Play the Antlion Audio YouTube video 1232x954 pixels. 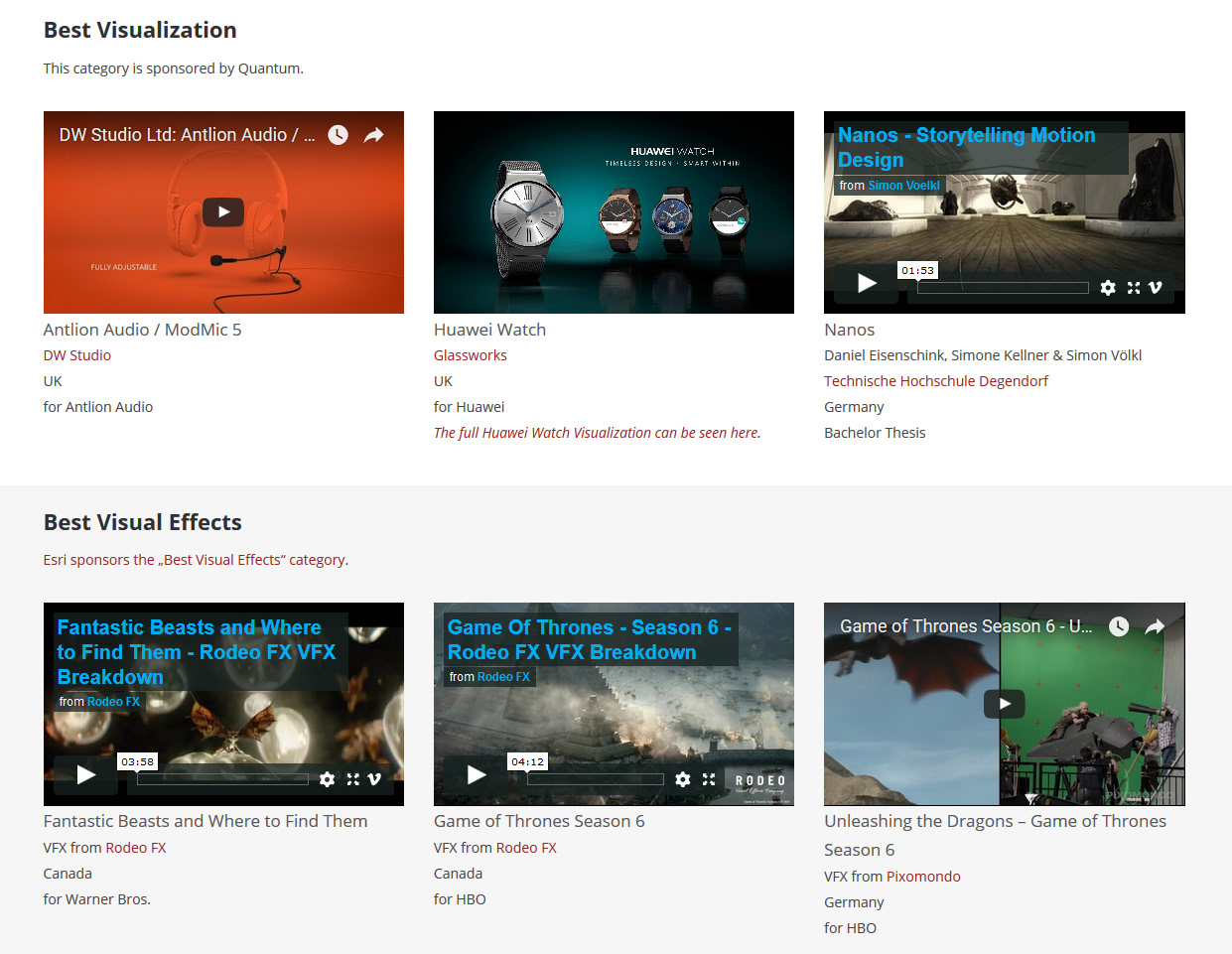tap(223, 211)
